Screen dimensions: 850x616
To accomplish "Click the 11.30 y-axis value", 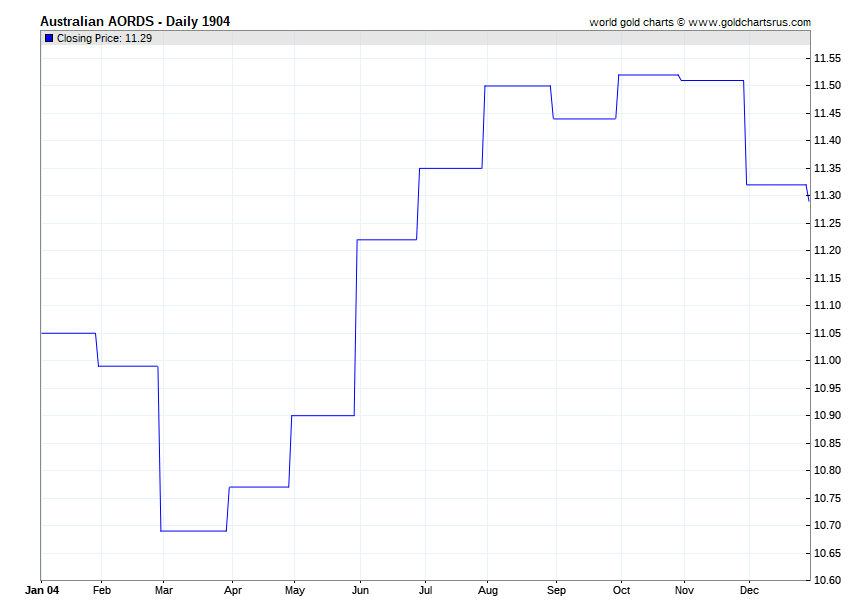I will 827,195.
